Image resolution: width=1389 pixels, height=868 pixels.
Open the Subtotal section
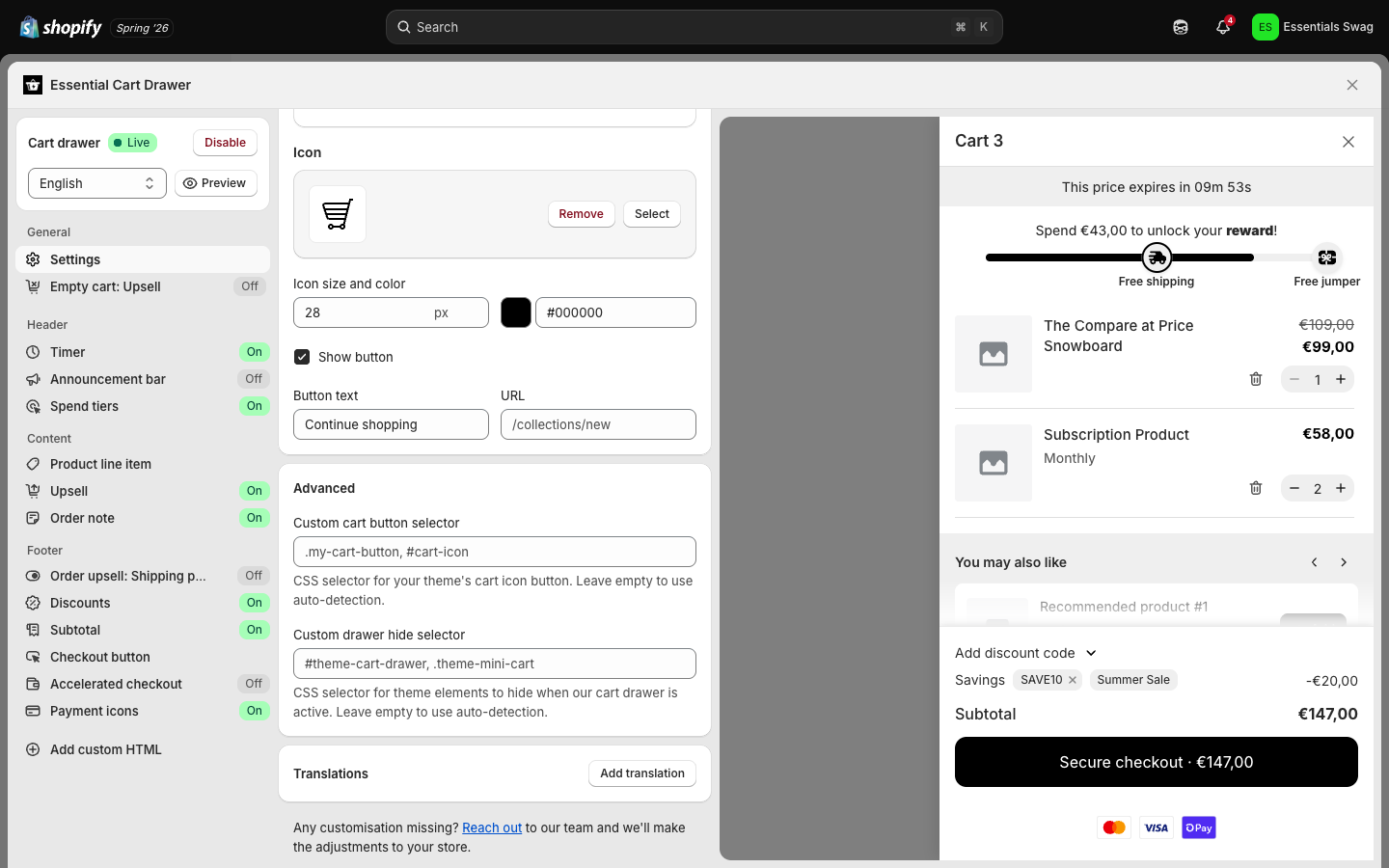(143, 630)
